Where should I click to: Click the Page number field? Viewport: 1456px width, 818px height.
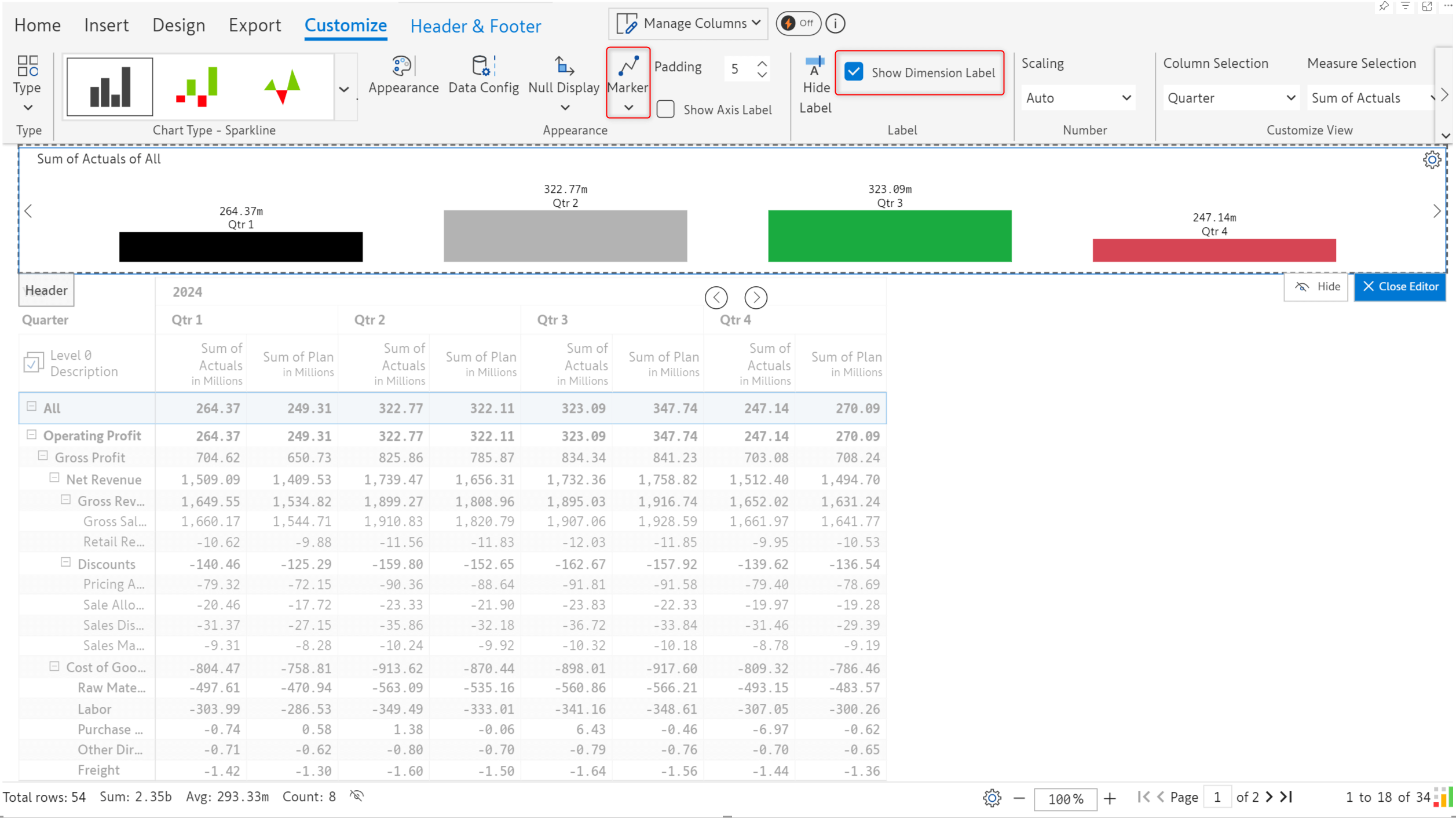pos(1217,797)
